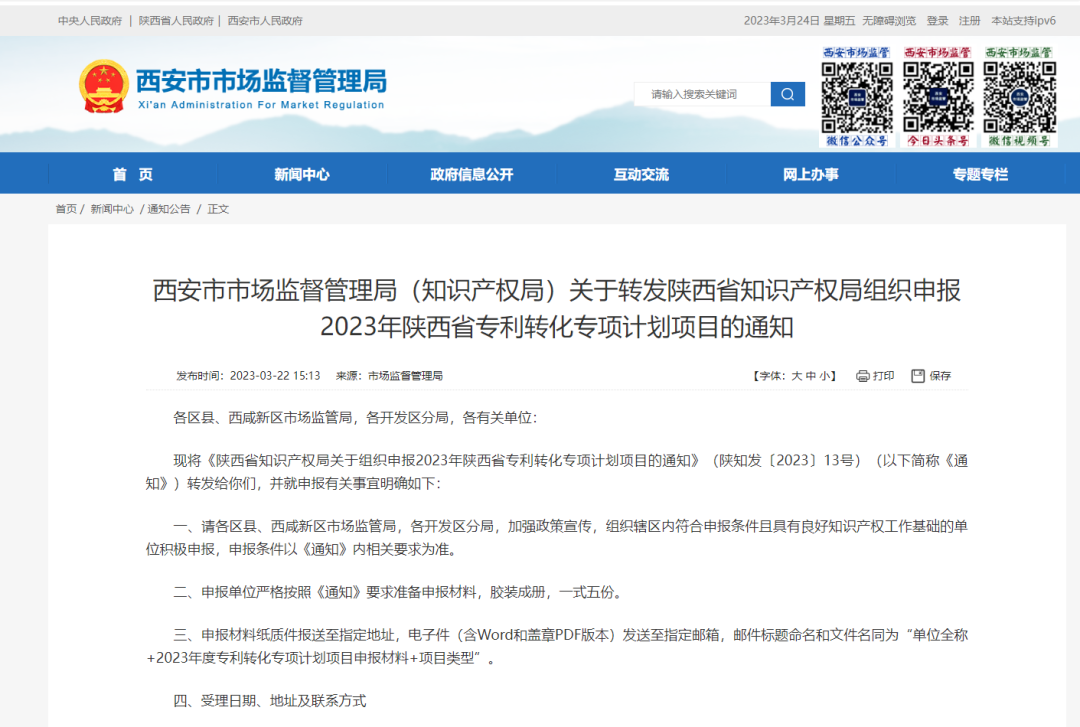Image resolution: width=1080 pixels, height=727 pixels.
Task: Click the 保存 save text
Action: click(940, 376)
